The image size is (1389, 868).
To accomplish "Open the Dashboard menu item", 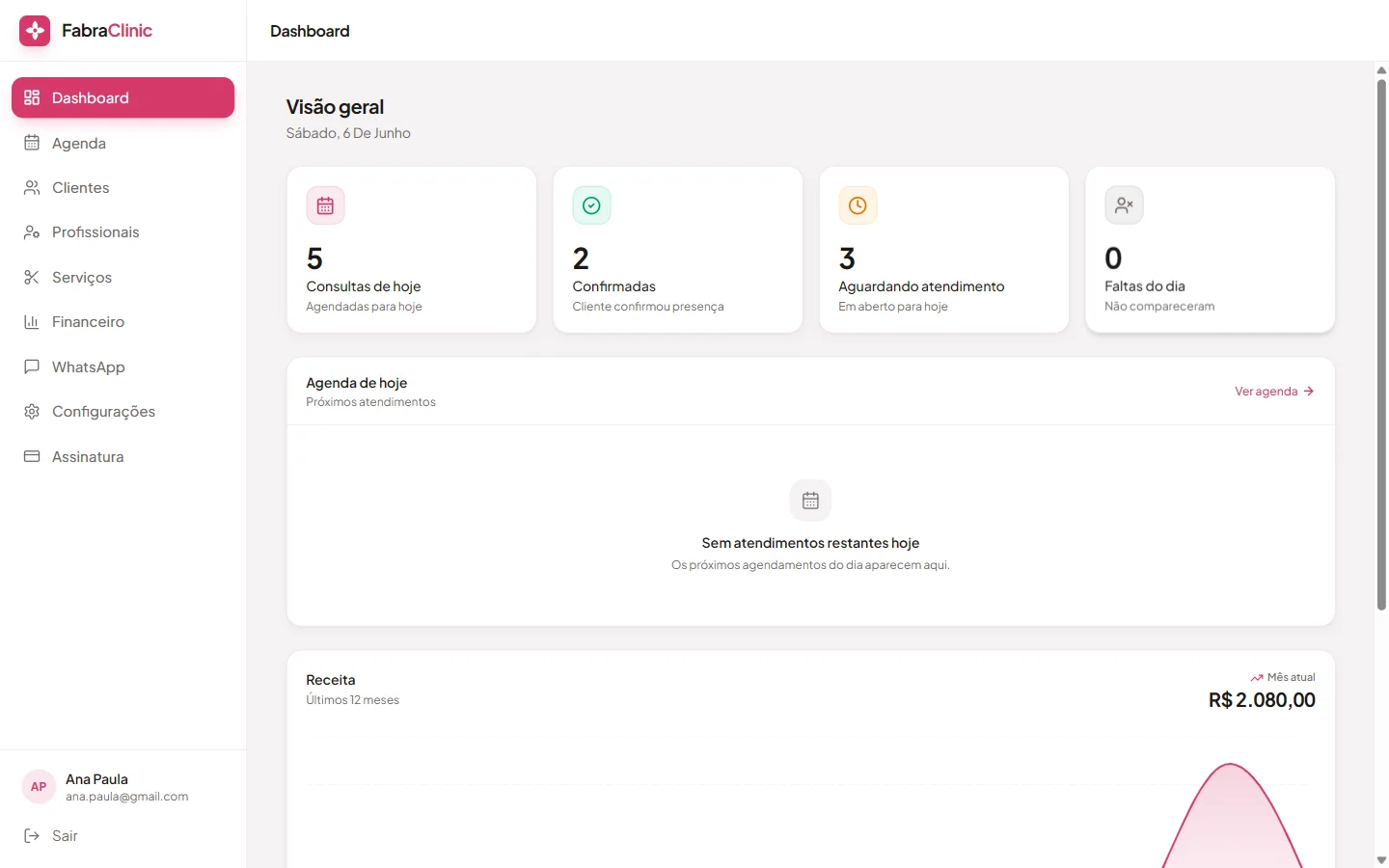I will tap(123, 97).
